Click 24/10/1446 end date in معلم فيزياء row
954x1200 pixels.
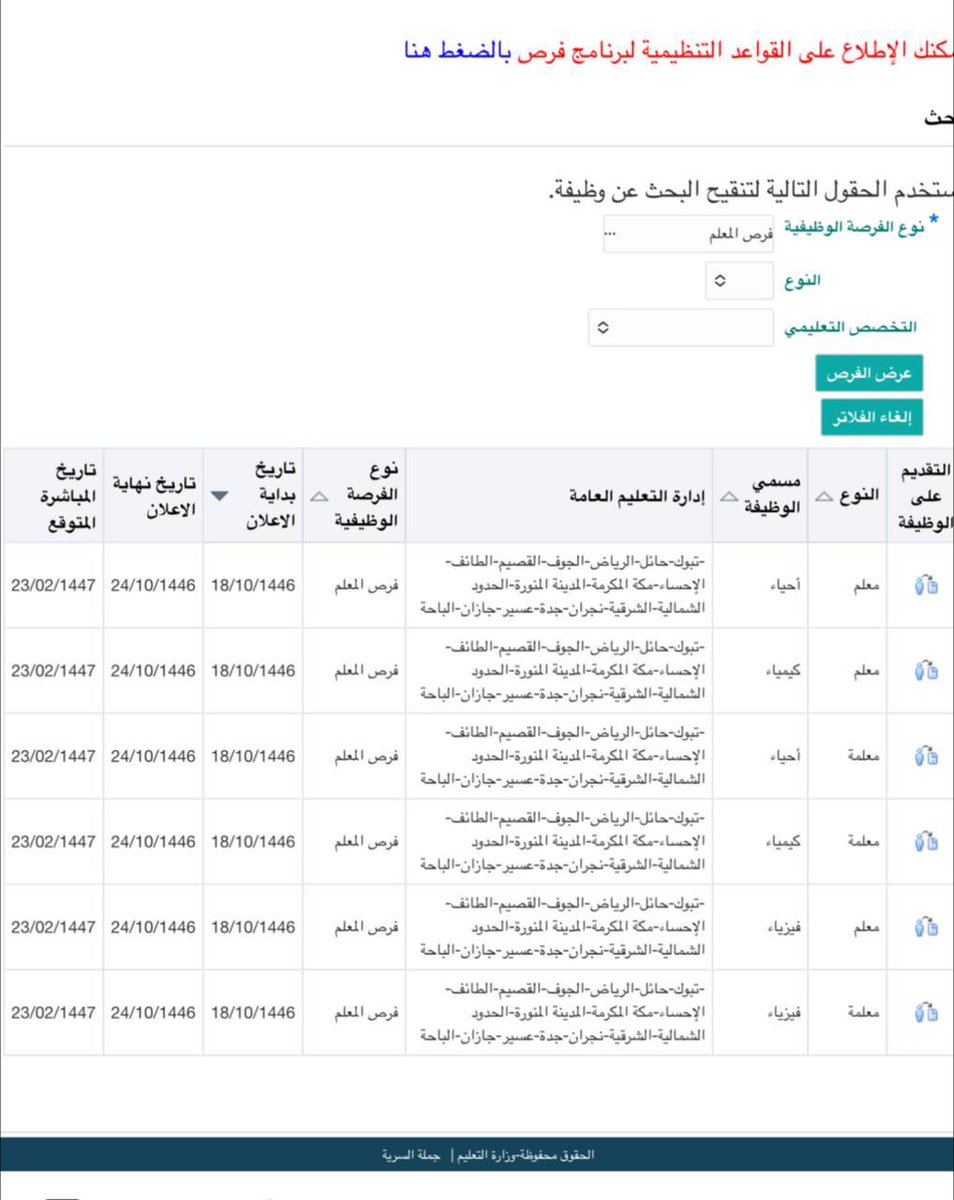153,927
